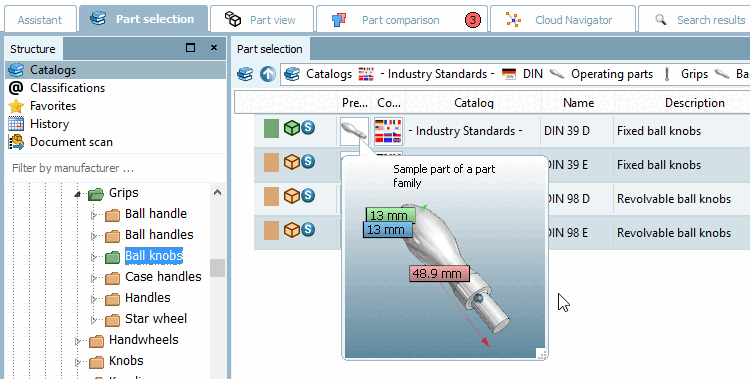The image size is (750, 379).
Task: Click the orange cube icon in DIN 98 E row
Action: tap(292, 230)
